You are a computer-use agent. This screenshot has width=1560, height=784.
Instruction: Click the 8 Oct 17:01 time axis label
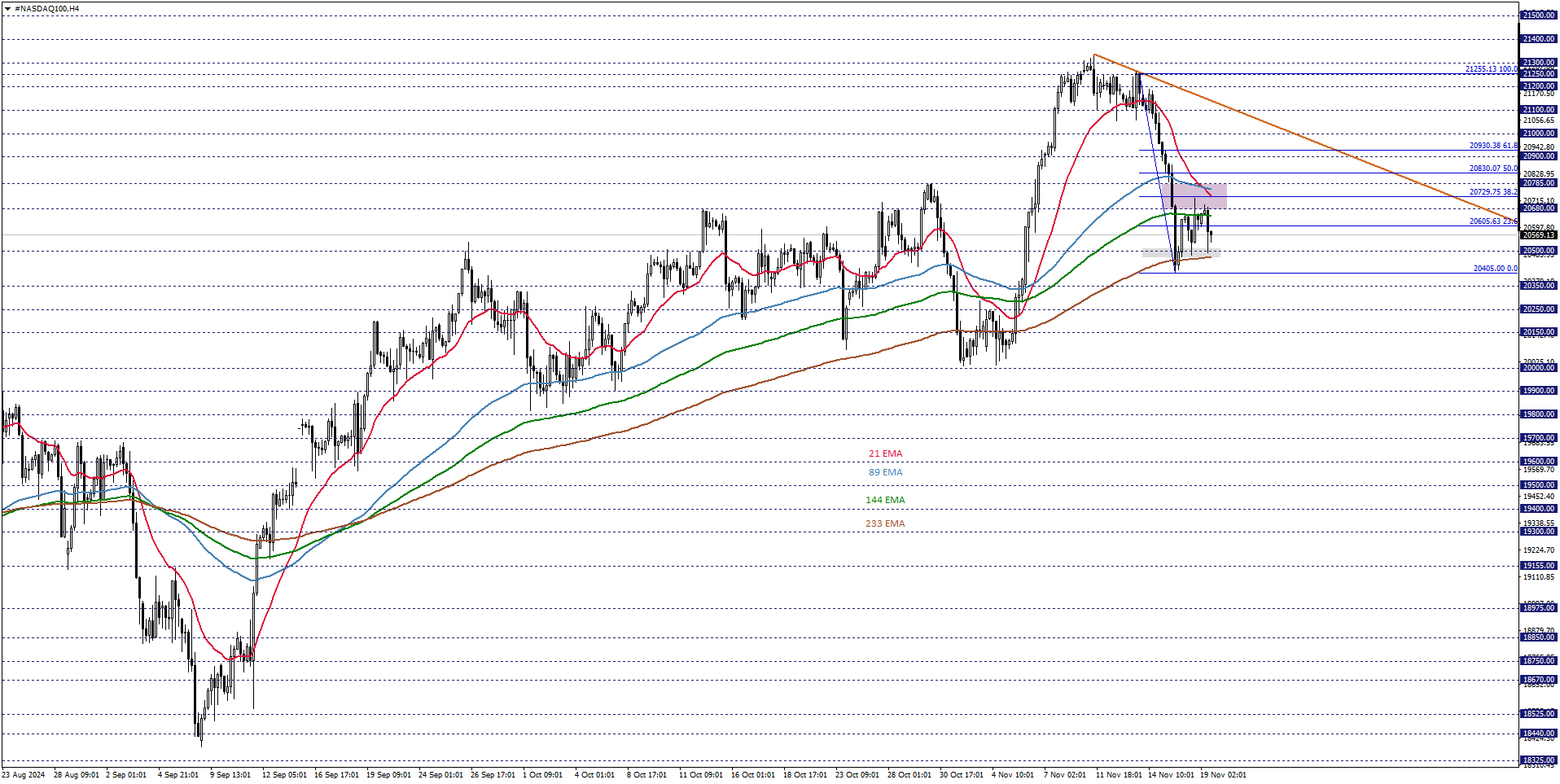[x=646, y=775]
